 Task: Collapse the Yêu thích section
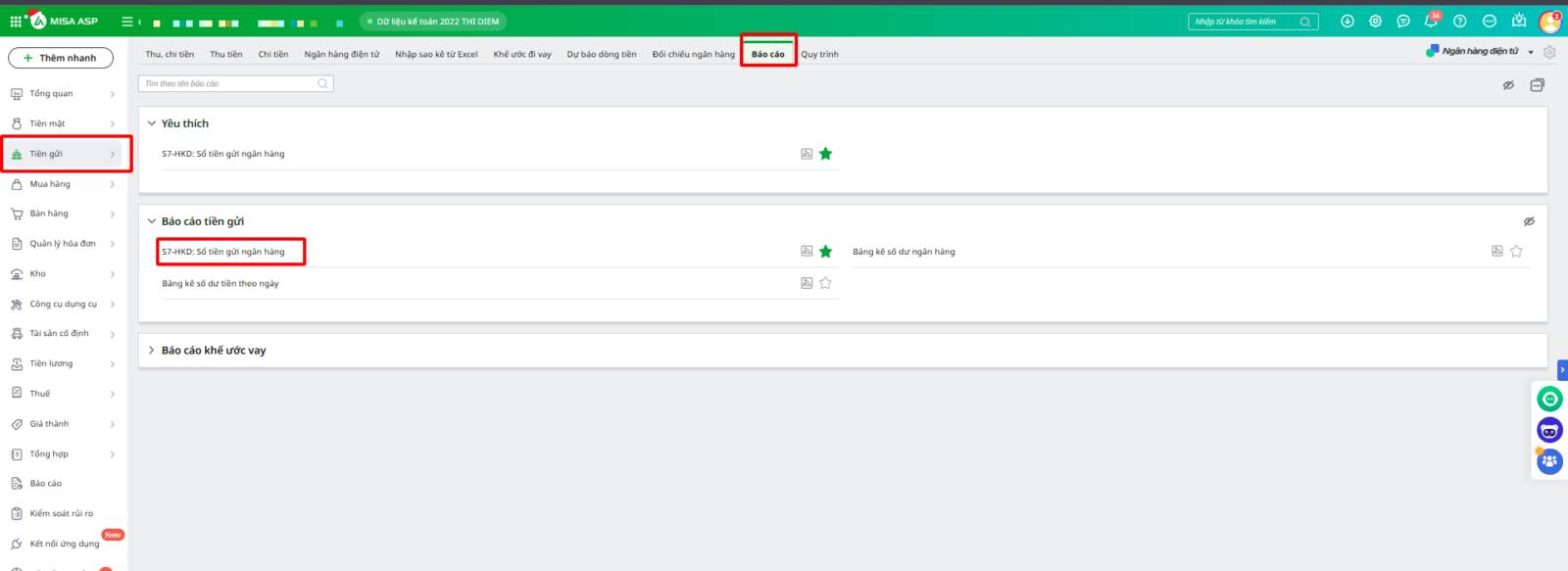[x=152, y=123]
